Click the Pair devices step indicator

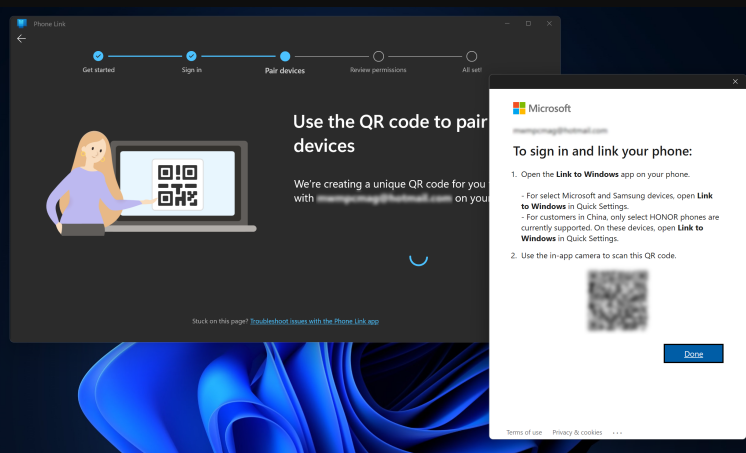[285, 56]
